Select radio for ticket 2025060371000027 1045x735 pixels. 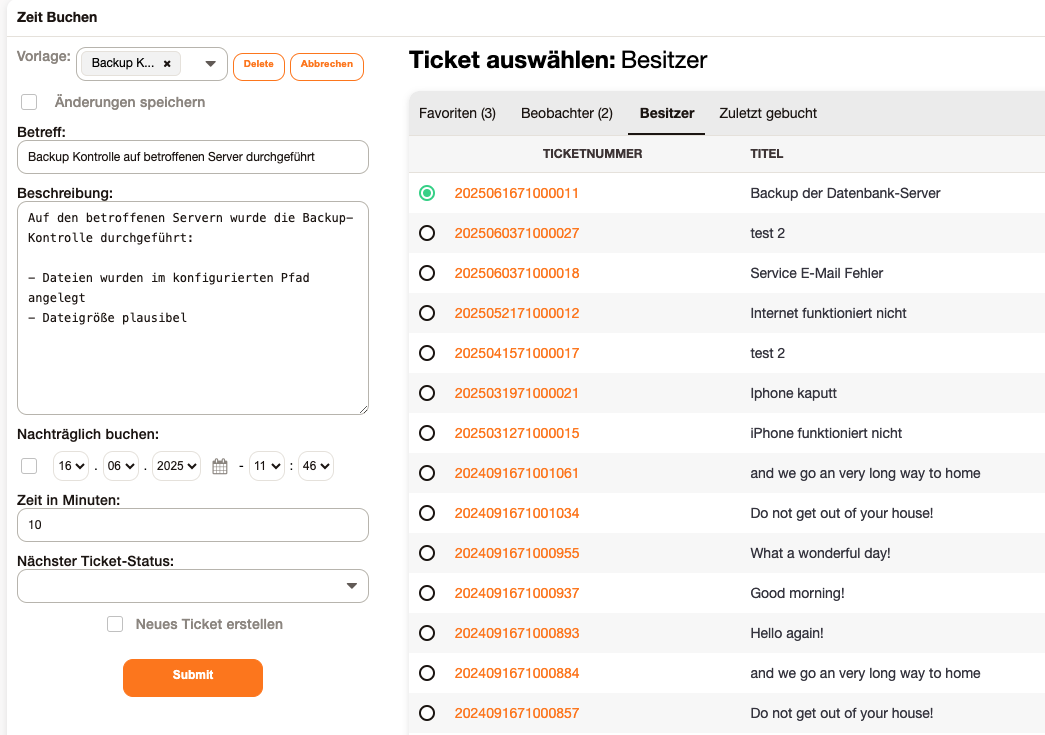tap(427, 233)
